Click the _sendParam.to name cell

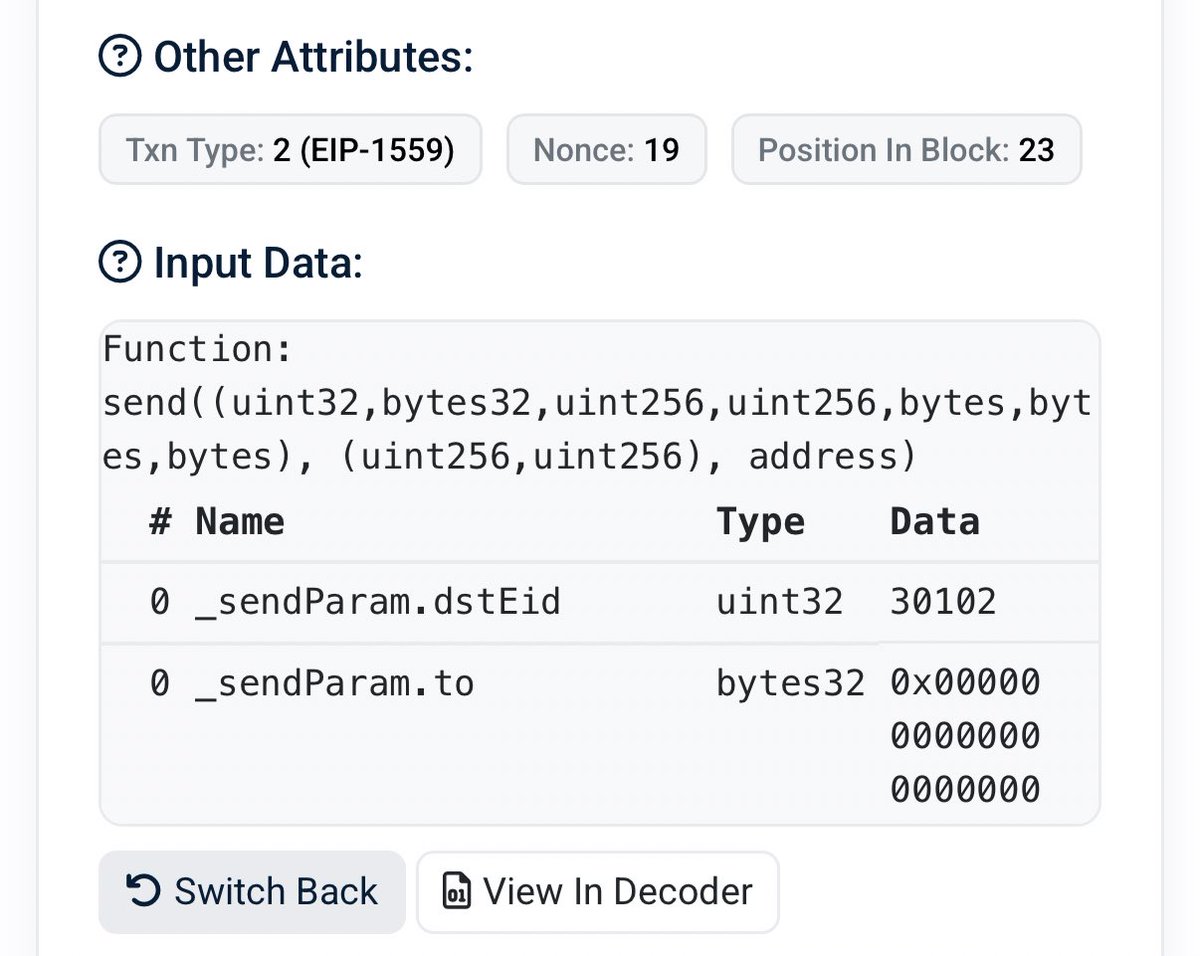point(334,684)
